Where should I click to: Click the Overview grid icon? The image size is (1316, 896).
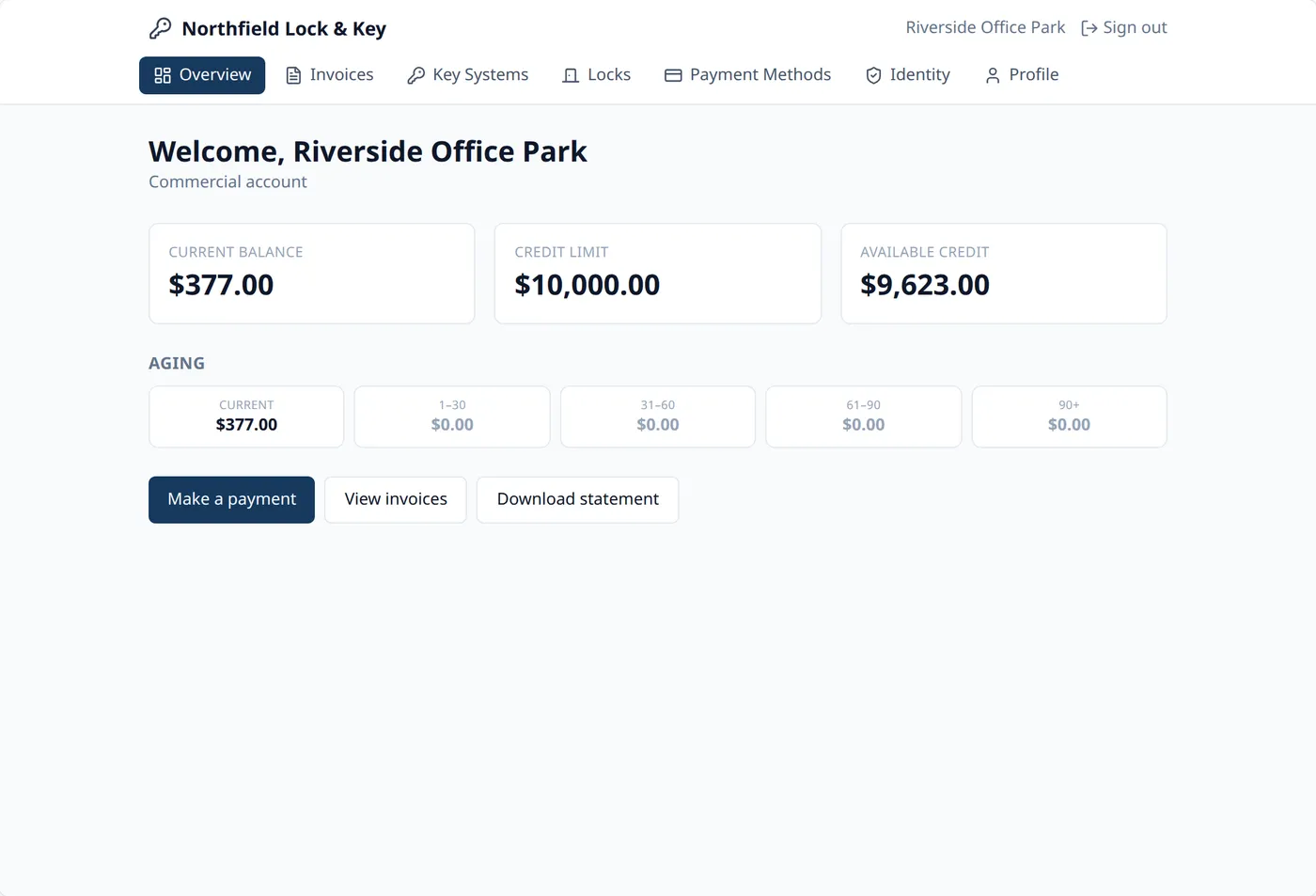click(163, 75)
